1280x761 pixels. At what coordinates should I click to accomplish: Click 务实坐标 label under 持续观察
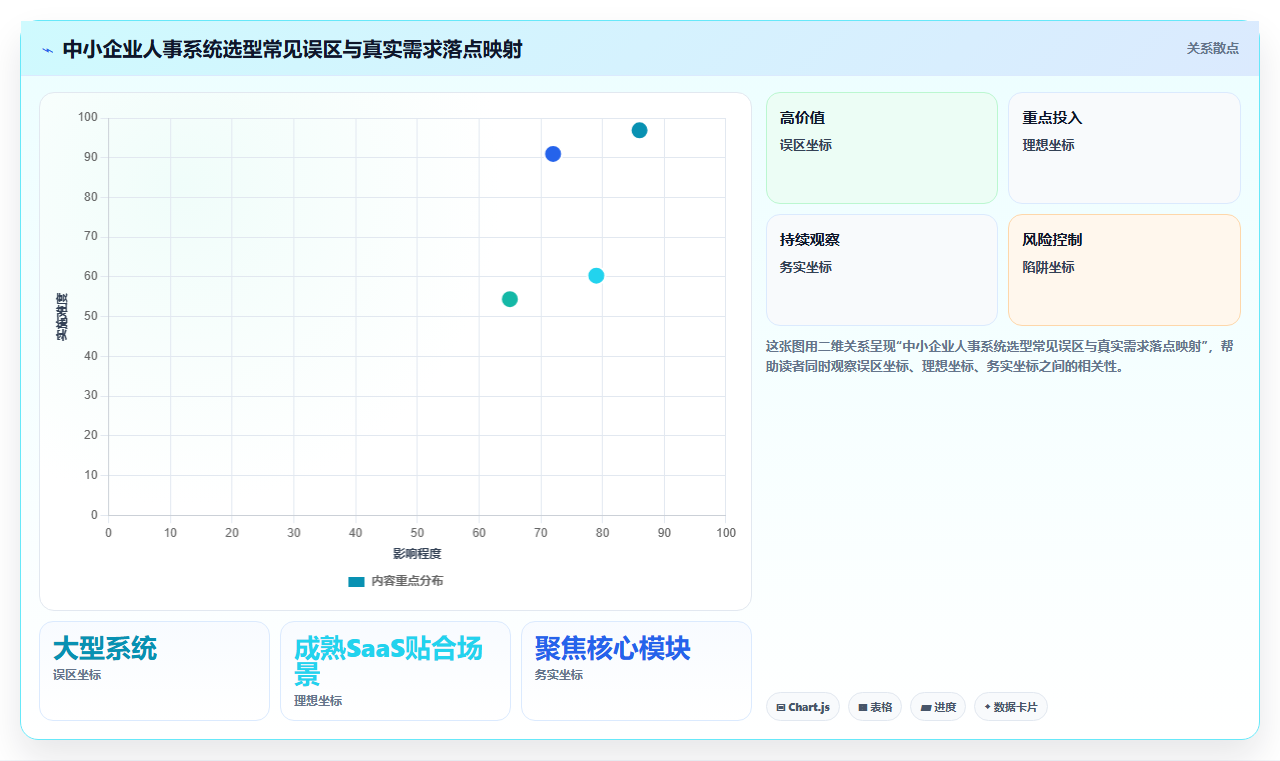pyautogui.click(x=806, y=267)
